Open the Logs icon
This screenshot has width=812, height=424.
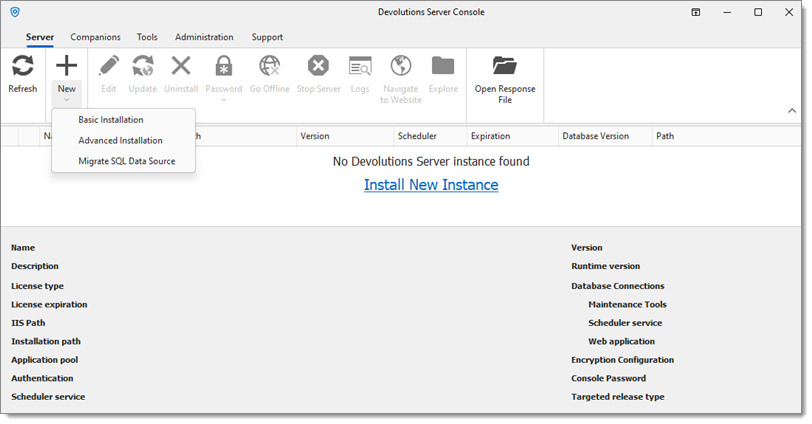[x=360, y=66]
